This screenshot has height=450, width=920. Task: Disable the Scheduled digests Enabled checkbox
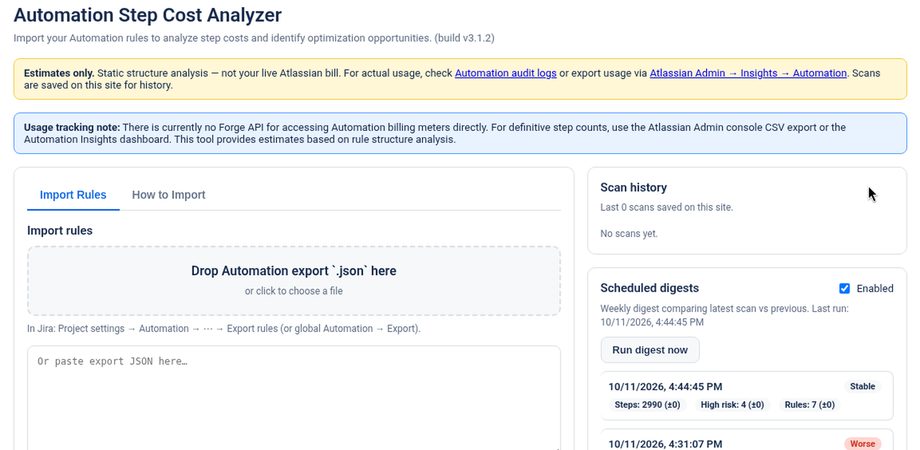(x=844, y=288)
